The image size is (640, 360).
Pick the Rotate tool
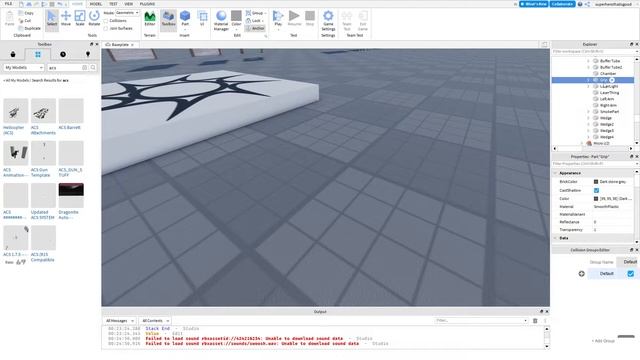[94, 18]
